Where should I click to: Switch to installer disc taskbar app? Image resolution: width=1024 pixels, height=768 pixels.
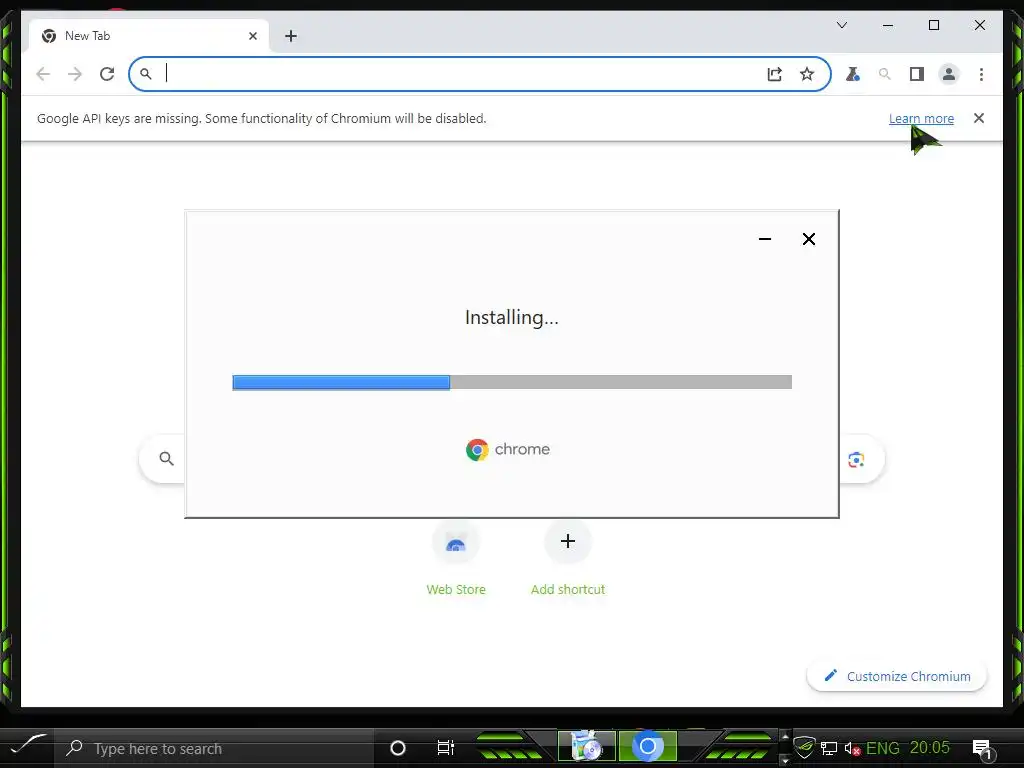point(586,746)
